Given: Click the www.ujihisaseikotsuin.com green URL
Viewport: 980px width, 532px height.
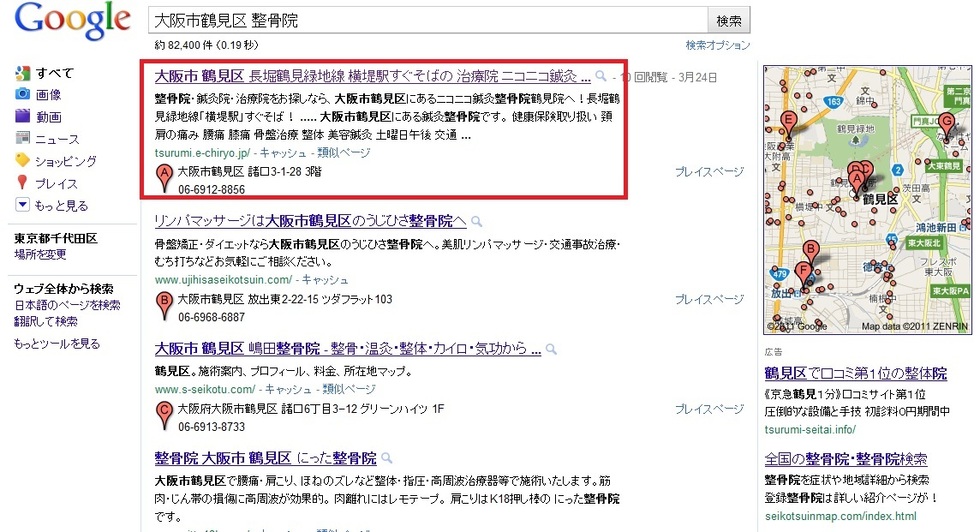Looking at the screenshot, I should coord(223,280).
